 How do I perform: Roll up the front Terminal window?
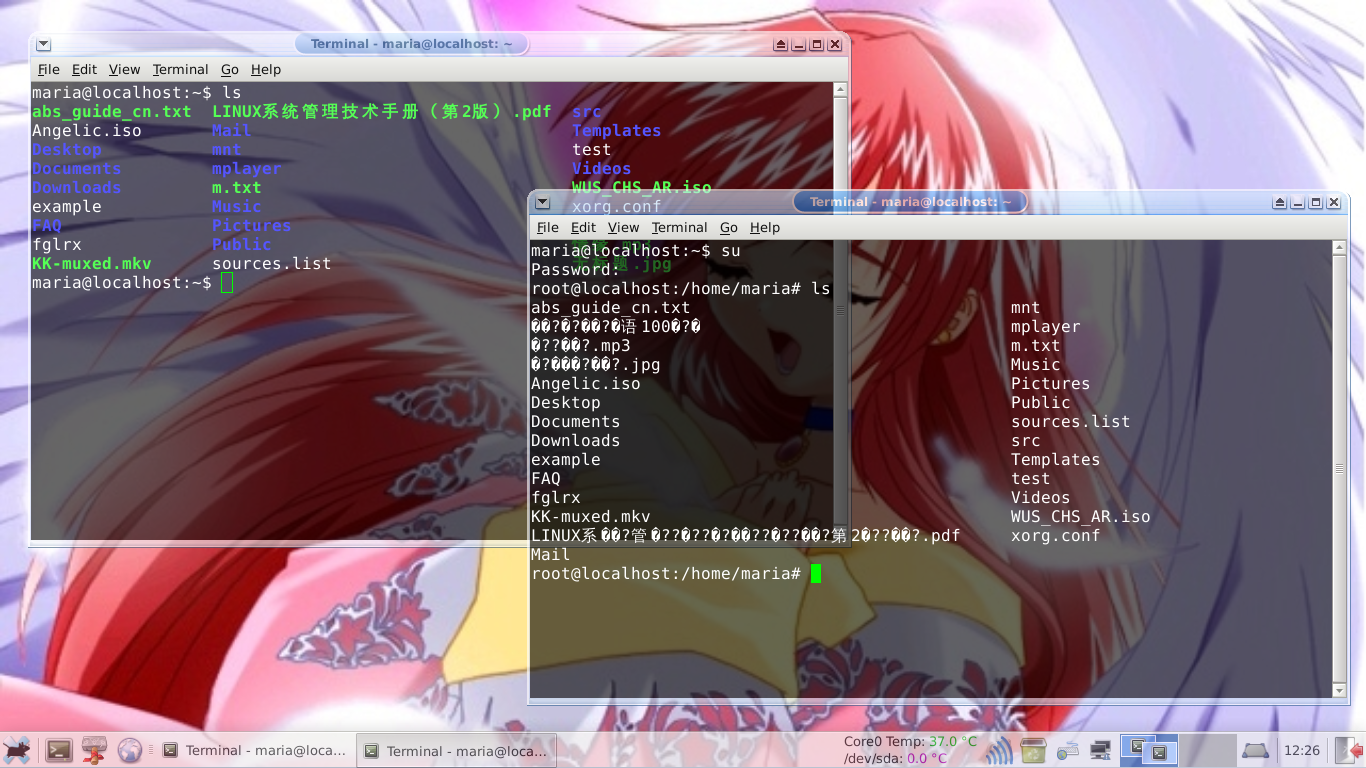[x=1280, y=203]
